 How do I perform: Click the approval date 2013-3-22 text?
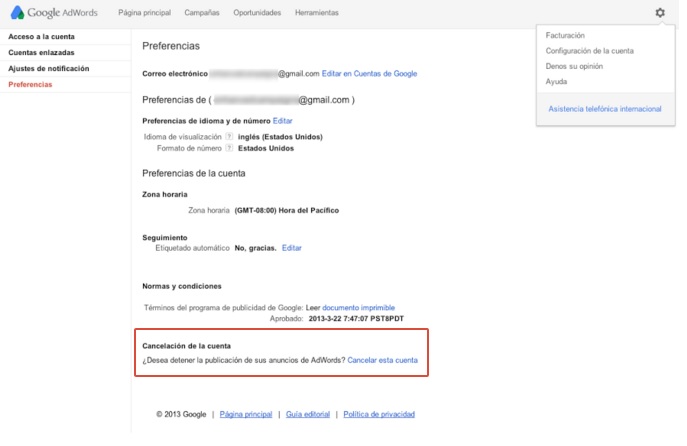(x=356, y=319)
